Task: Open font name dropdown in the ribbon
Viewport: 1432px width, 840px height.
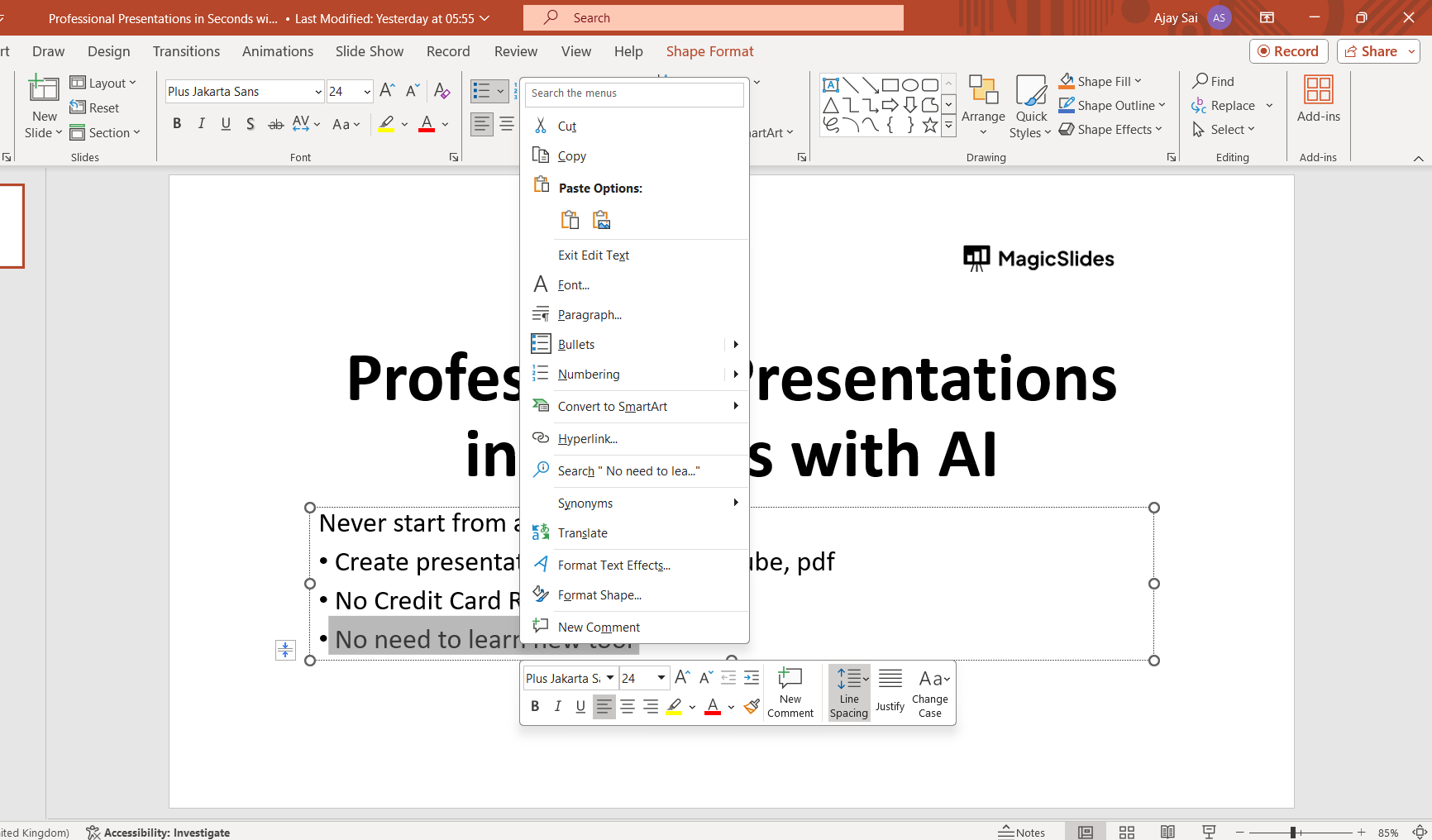Action: 318,92
